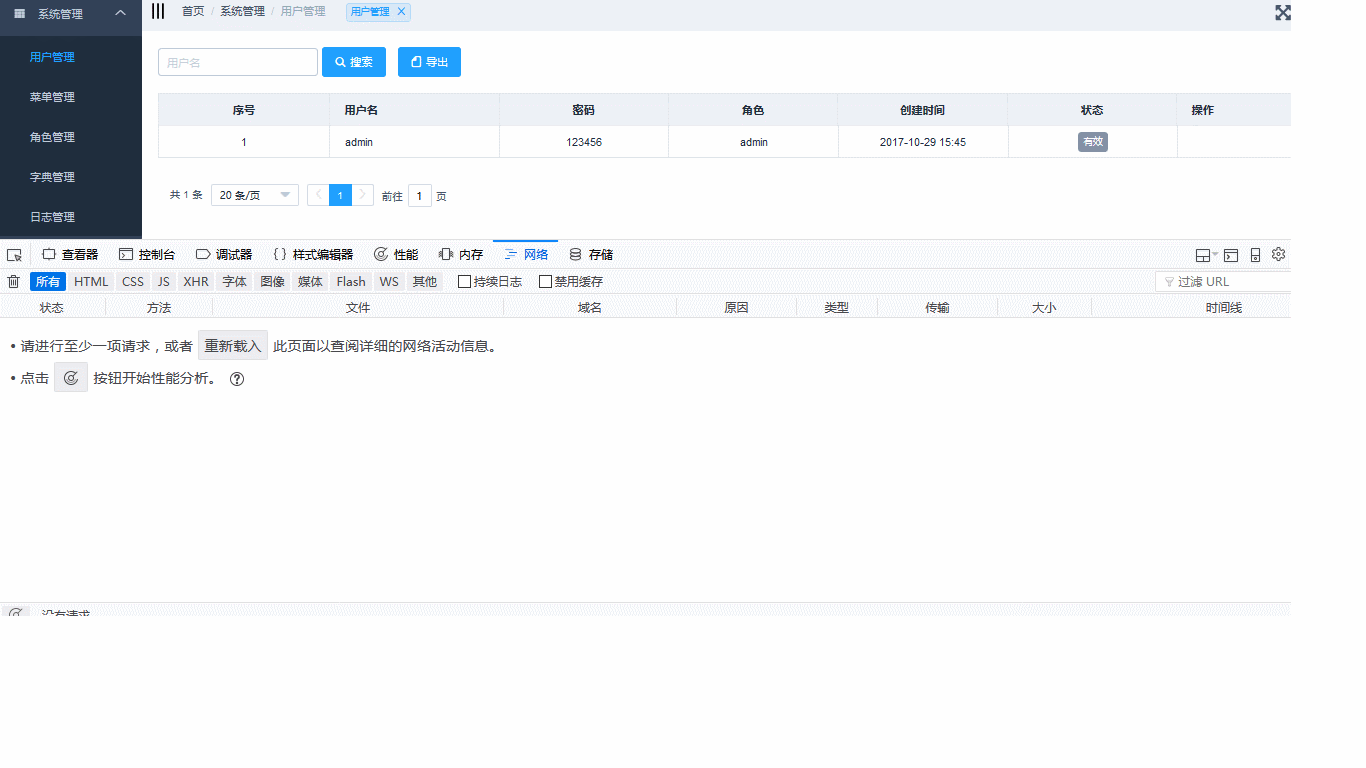1366x768 pixels.
Task: Open the devtools dock position menu
Action: pos(1206,255)
